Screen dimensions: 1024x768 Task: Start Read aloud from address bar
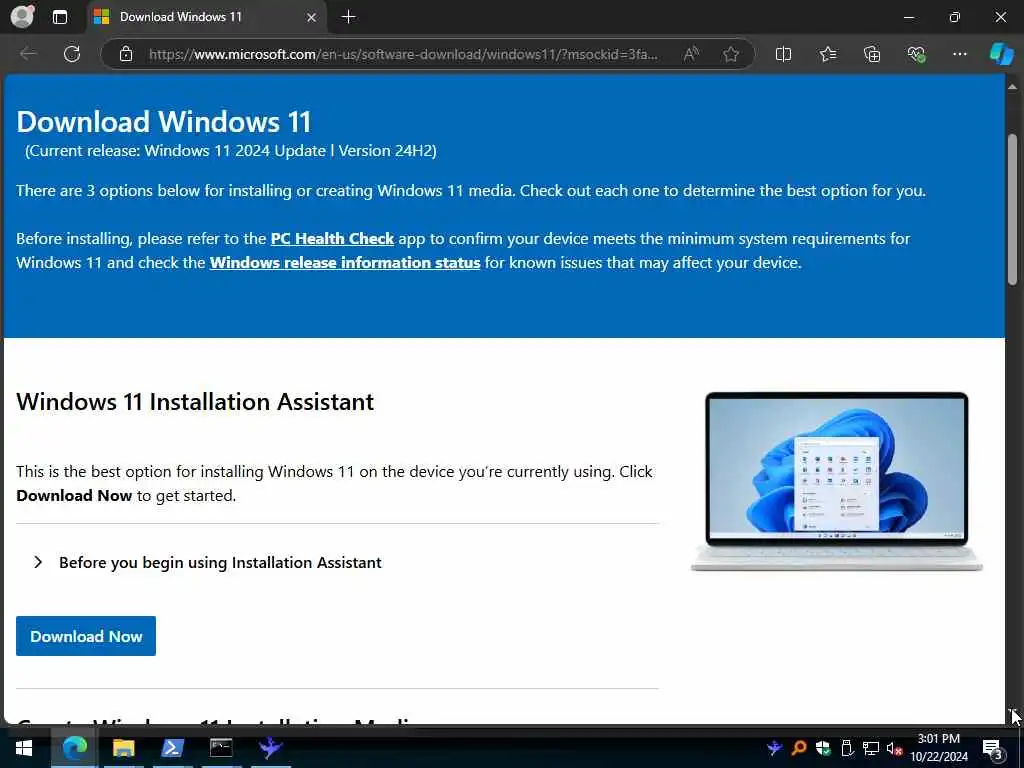point(691,54)
